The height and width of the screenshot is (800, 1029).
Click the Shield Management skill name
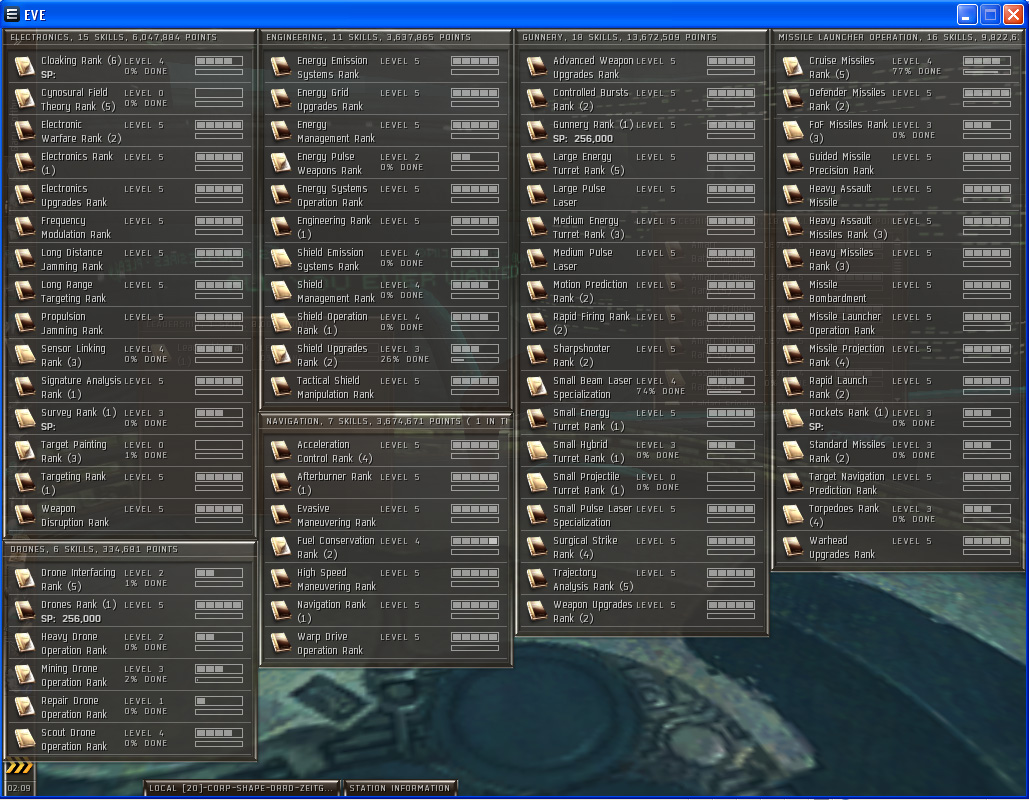(335, 291)
